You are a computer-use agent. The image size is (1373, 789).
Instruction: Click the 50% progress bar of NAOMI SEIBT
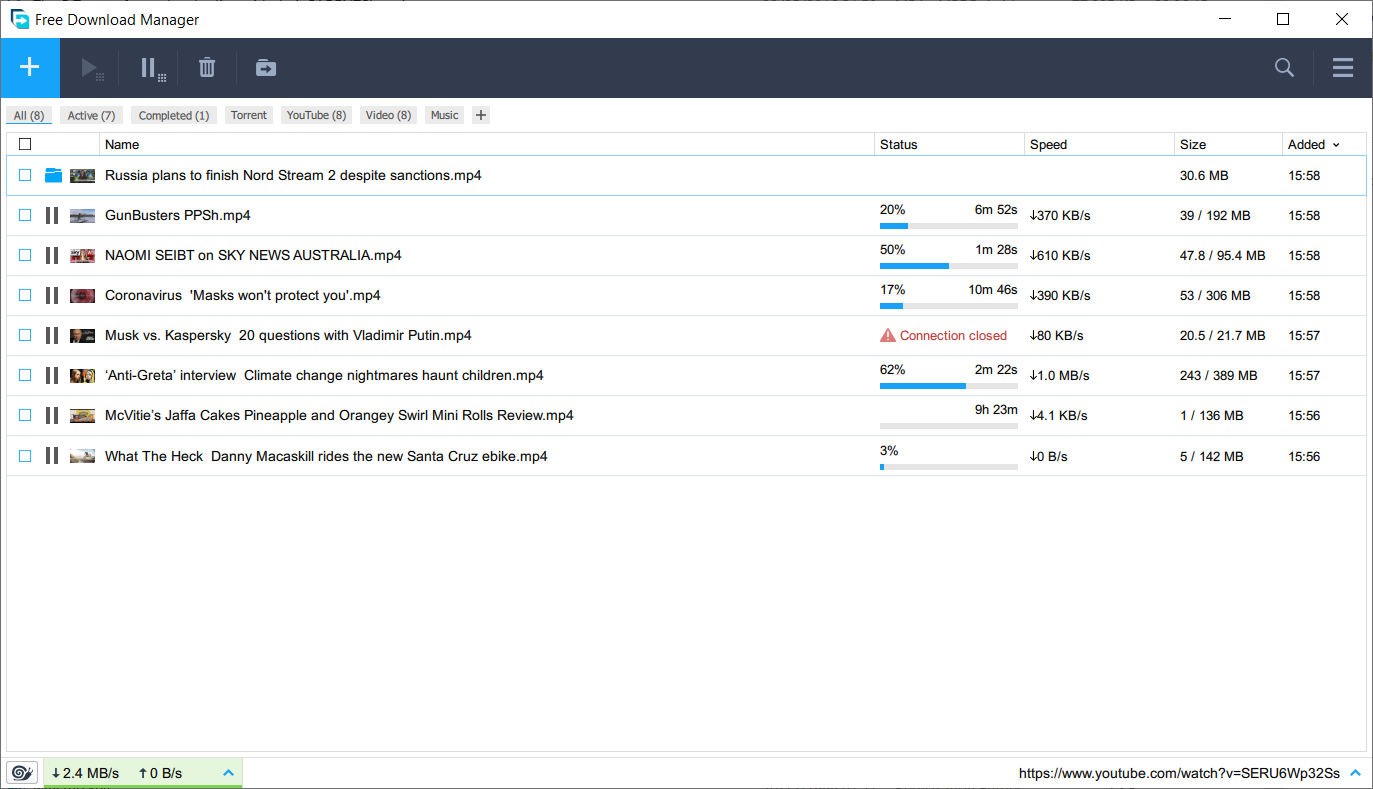(949, 266)
